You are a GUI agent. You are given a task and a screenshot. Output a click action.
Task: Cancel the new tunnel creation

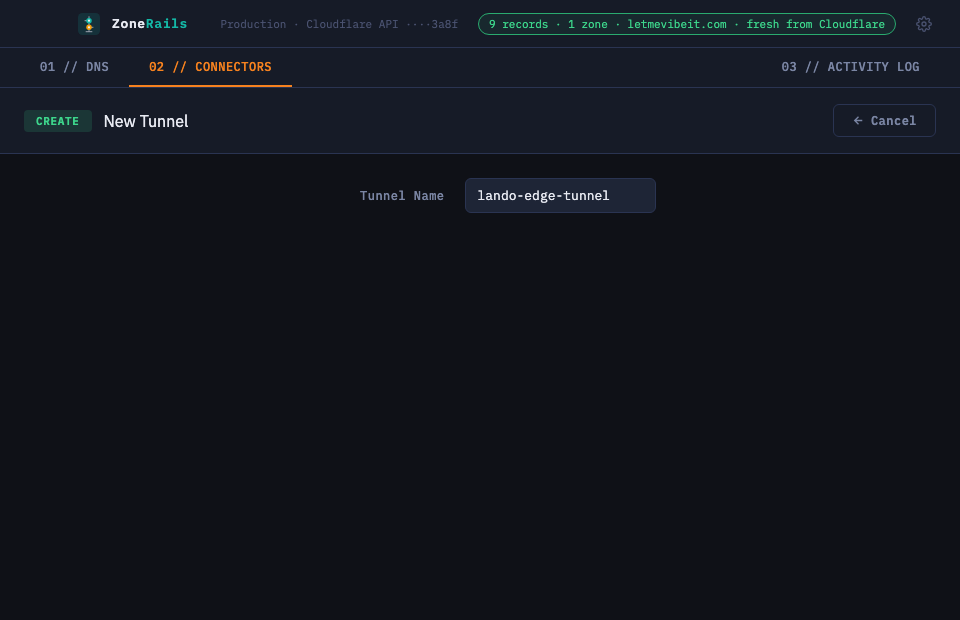[884, 121]
